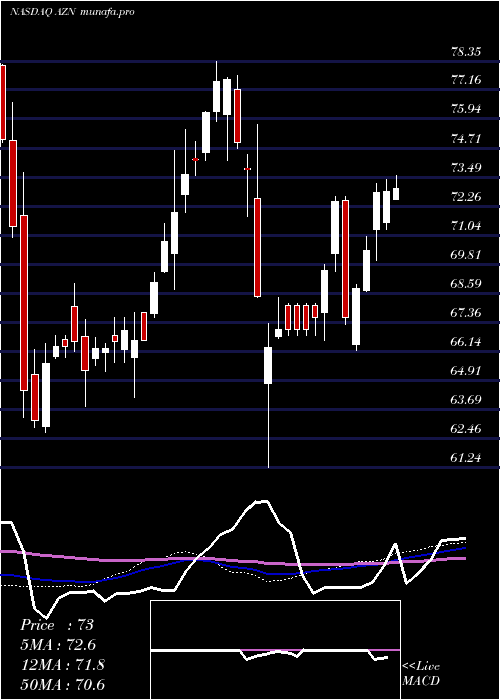
Task: Click the 71.04 price axis label
Action: coord(466,226)
